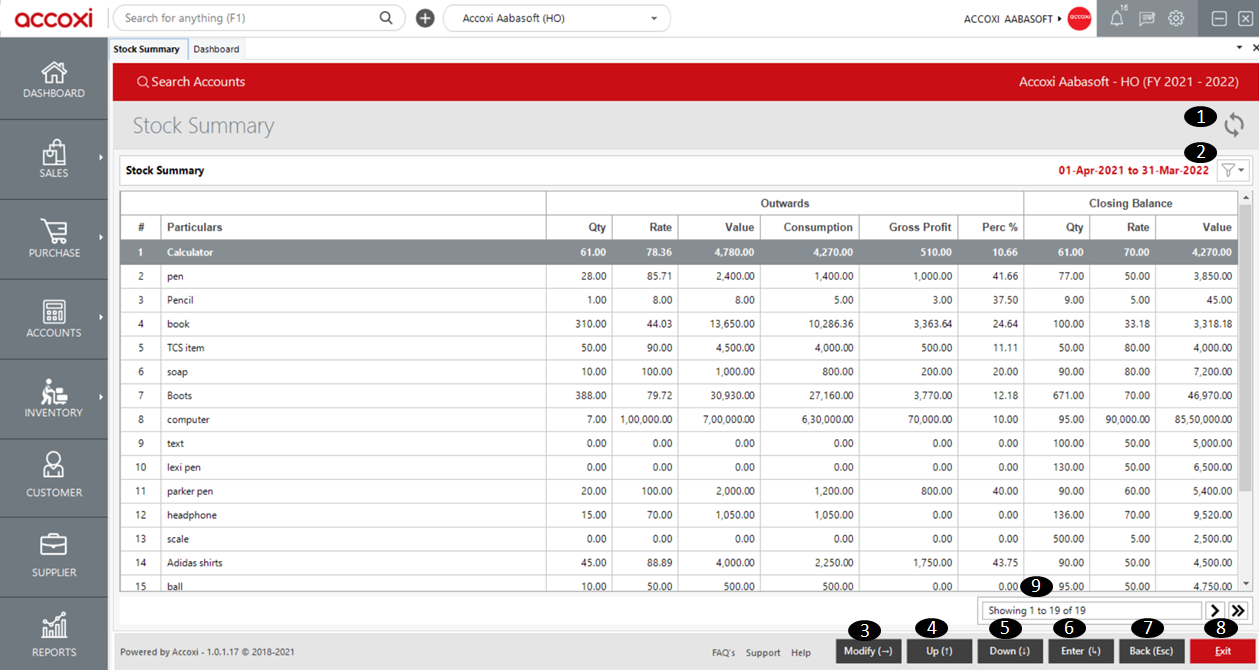Select the Adidas shirts row
The image size is (1259, 670).
coord(679,563)
